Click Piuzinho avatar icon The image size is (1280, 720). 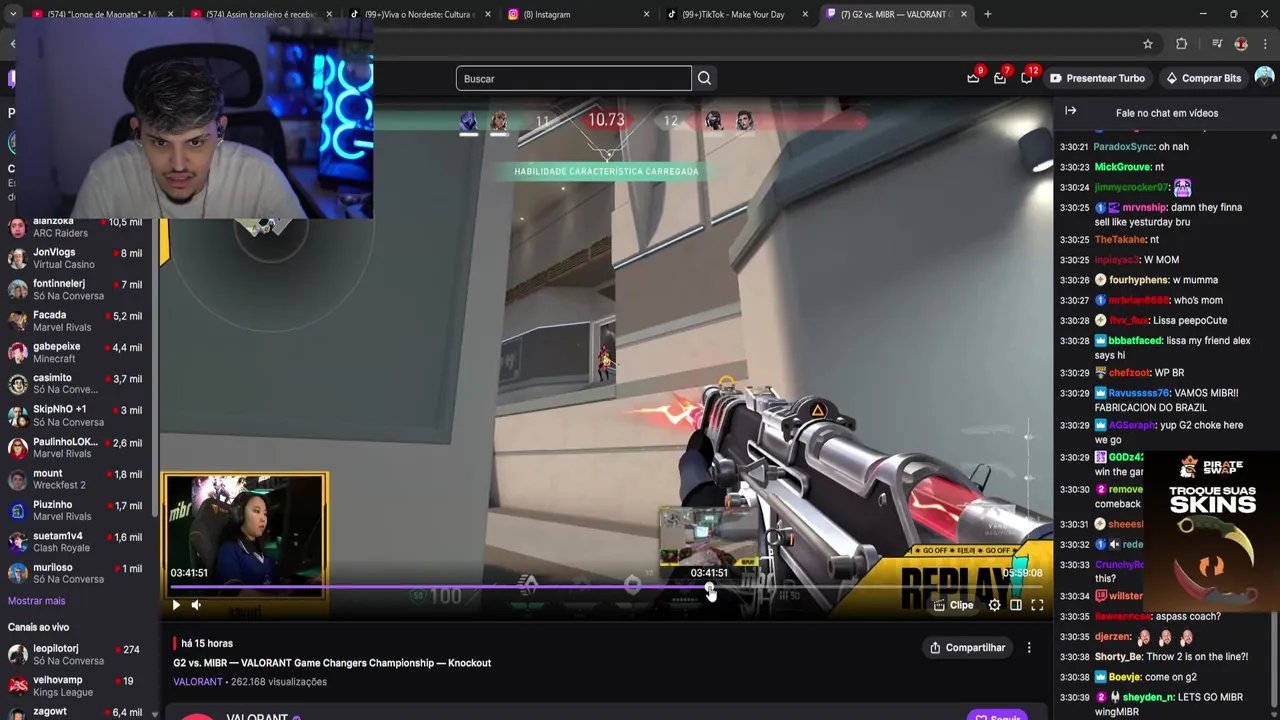(x=17, y=510)
